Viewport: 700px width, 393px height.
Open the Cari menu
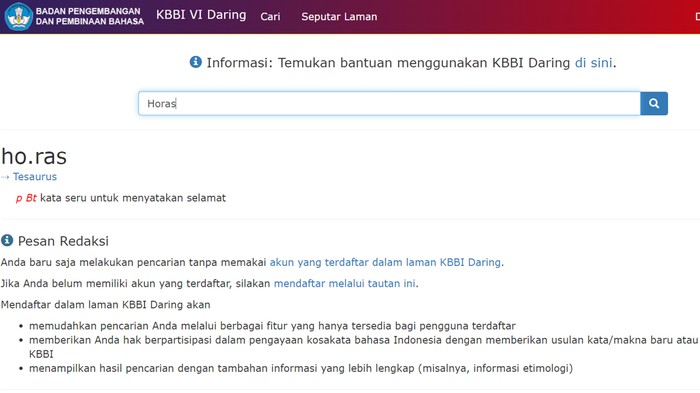(270, 17)
